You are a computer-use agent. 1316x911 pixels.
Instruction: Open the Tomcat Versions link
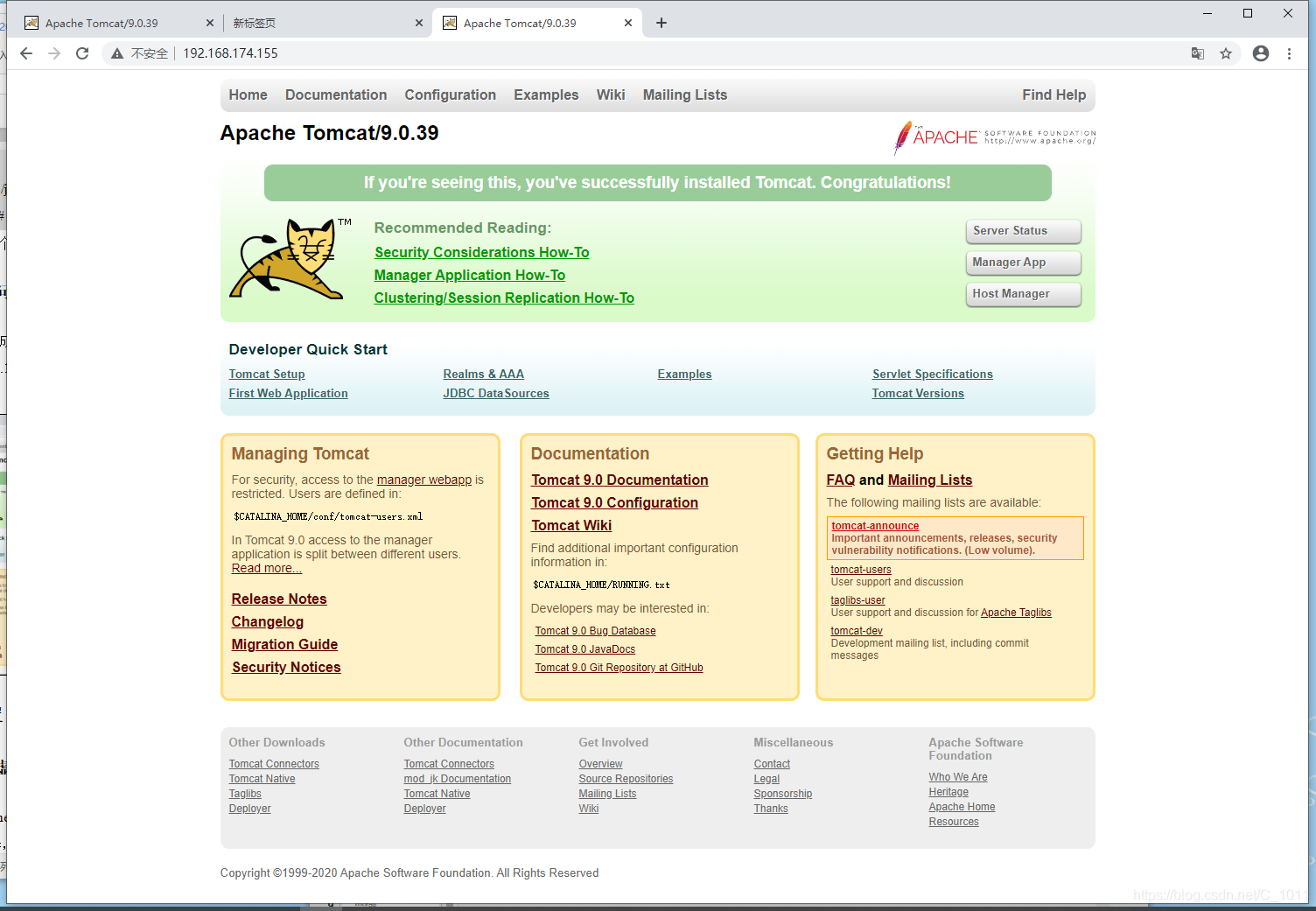(x=918, y=393)
